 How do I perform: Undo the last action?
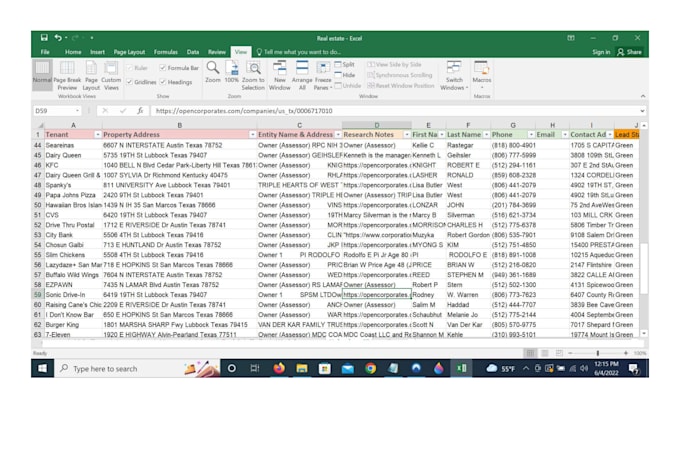coord(58,38)
